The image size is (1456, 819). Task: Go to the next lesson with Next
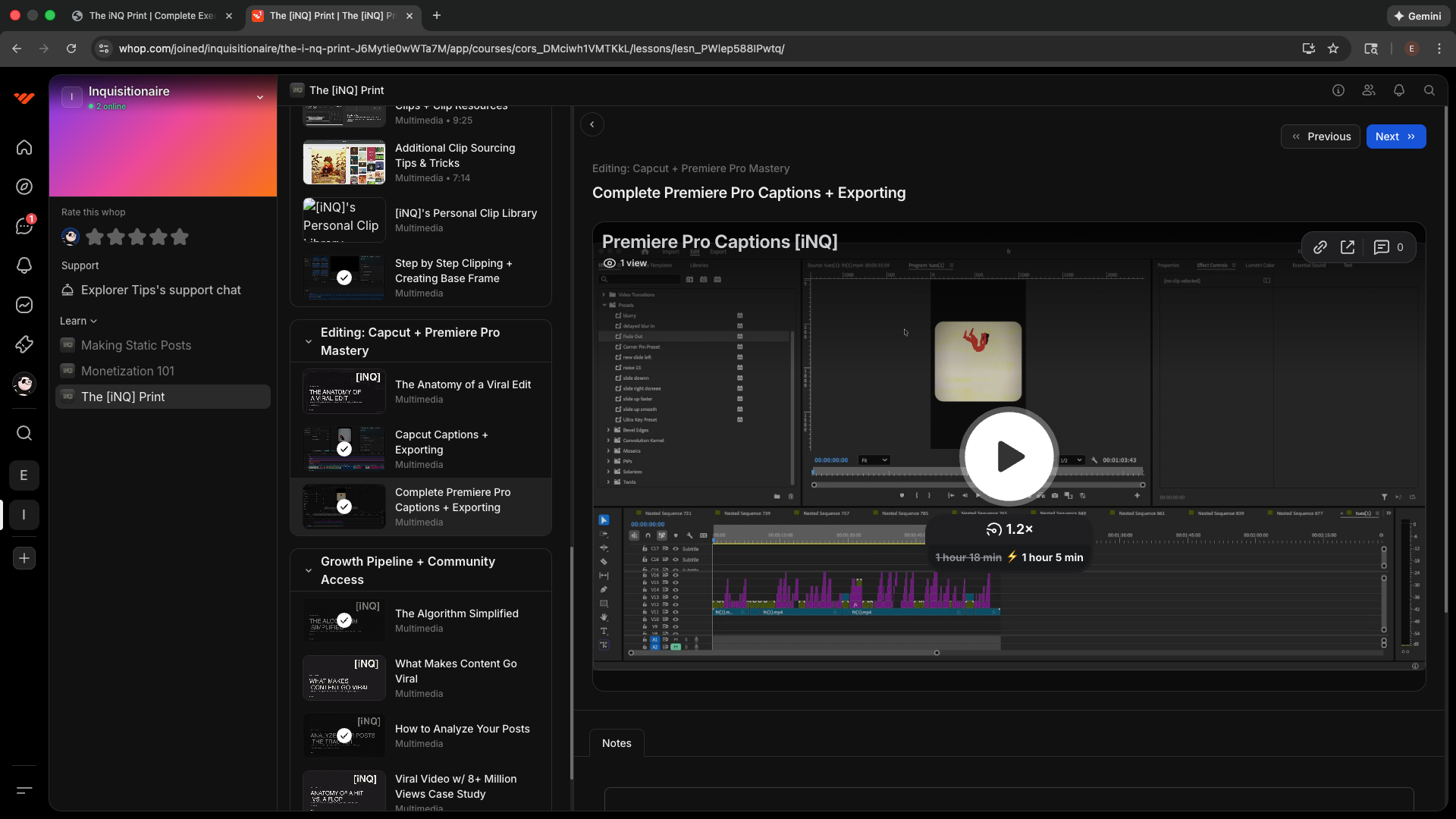tap(1395, 136)
